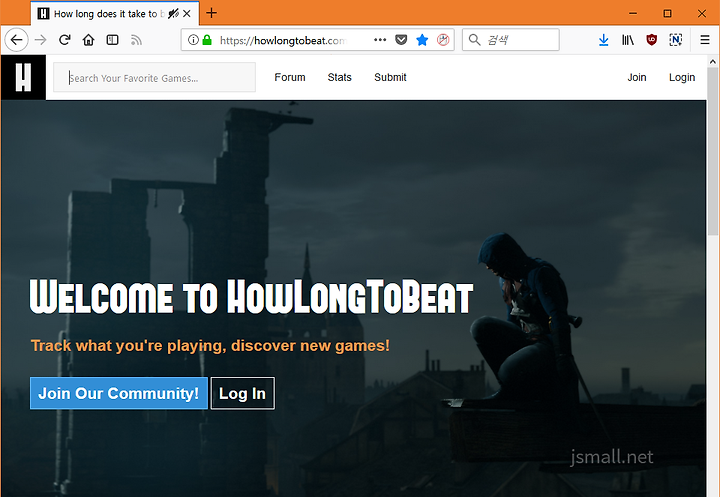Click the Forward arrow button
The width and height of the screenshot is (720, 497).
(41, 40)
